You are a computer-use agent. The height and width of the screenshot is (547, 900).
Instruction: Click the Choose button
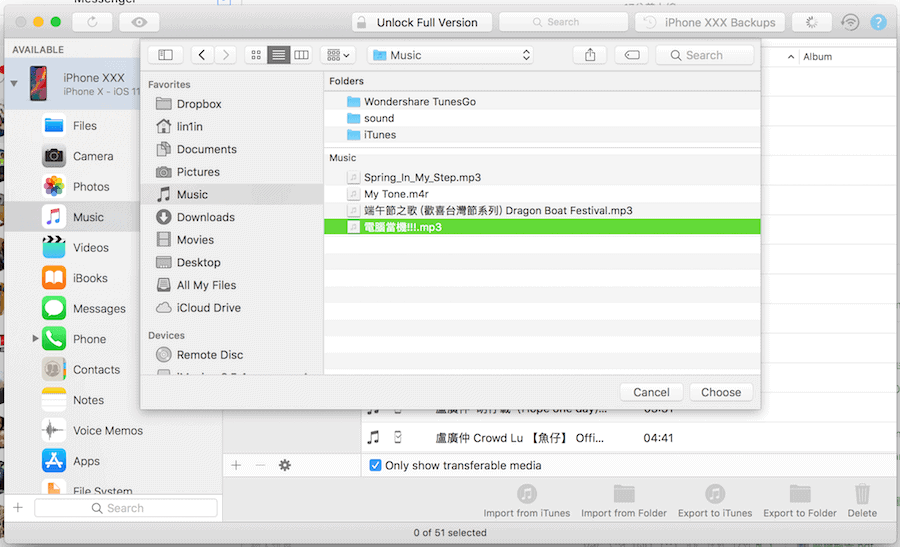(721, 392)
